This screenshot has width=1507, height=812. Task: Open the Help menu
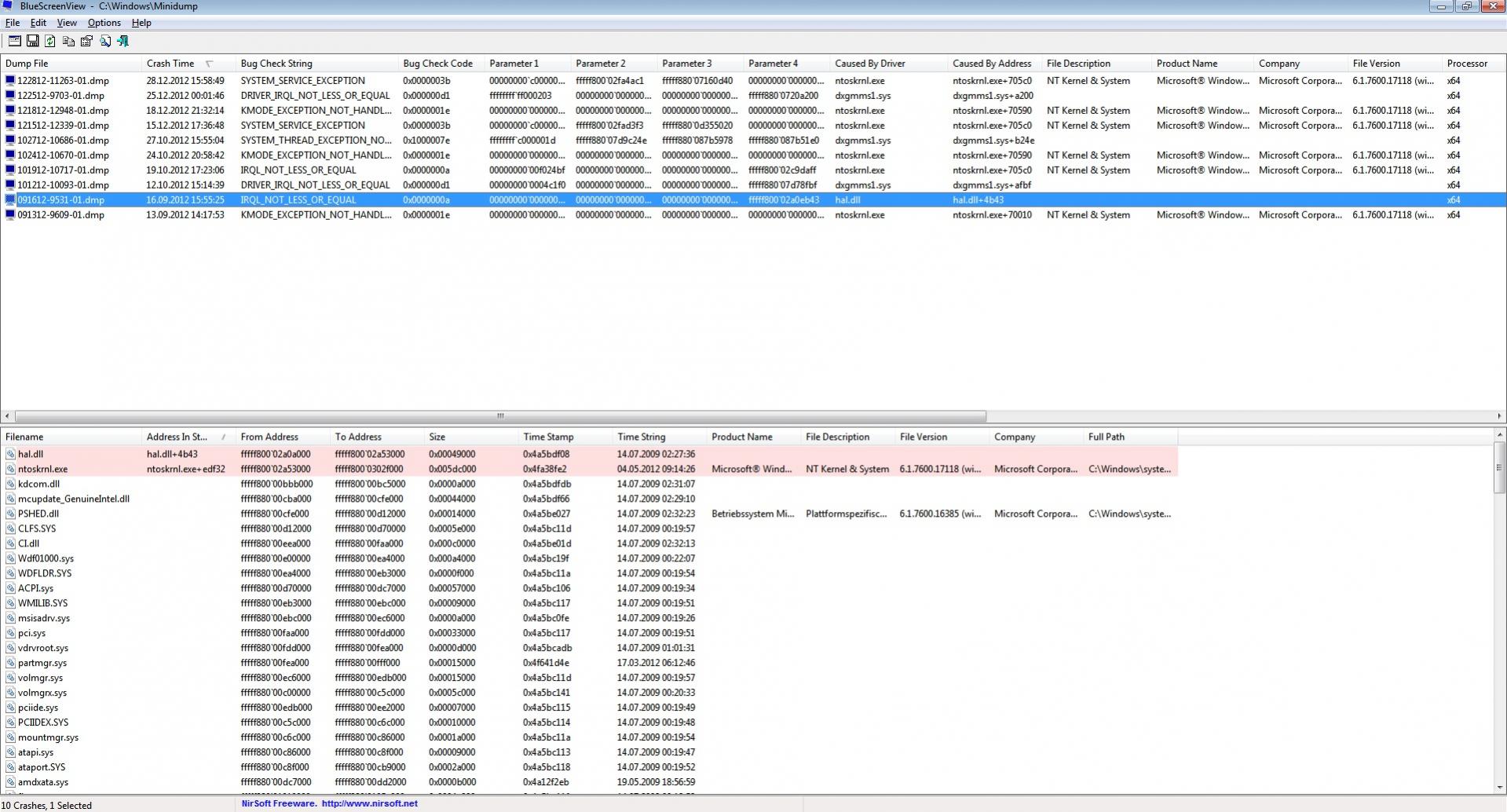141,23
